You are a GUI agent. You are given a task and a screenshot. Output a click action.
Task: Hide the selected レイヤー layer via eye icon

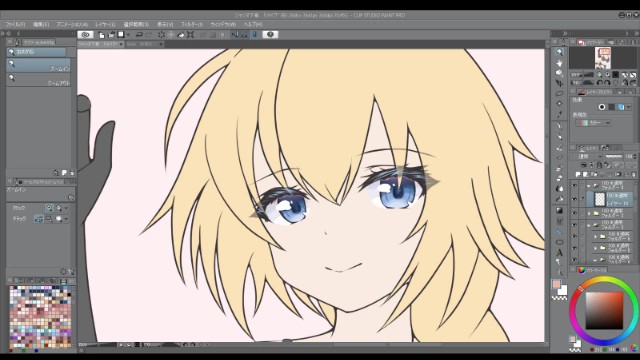574,199
